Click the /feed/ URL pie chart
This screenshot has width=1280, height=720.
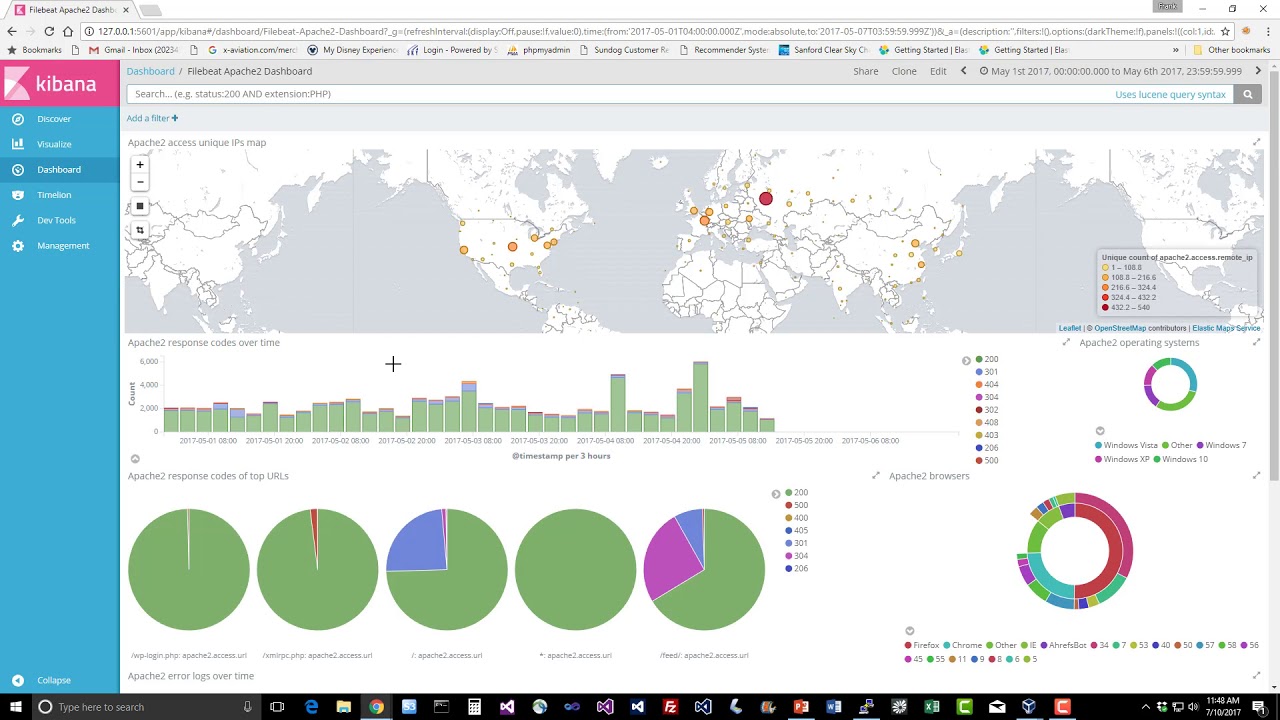(x=704, y=570)
